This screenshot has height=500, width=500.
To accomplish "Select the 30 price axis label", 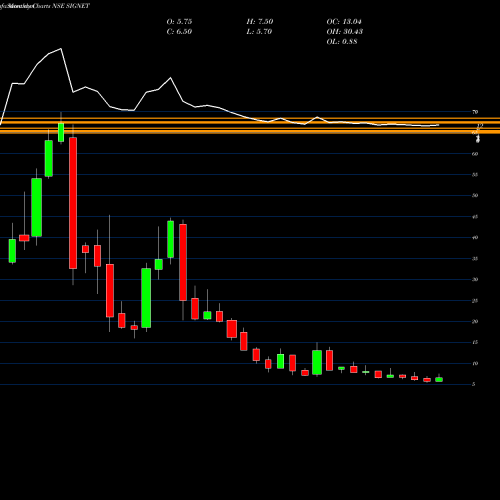I will [x=475, y=279].
